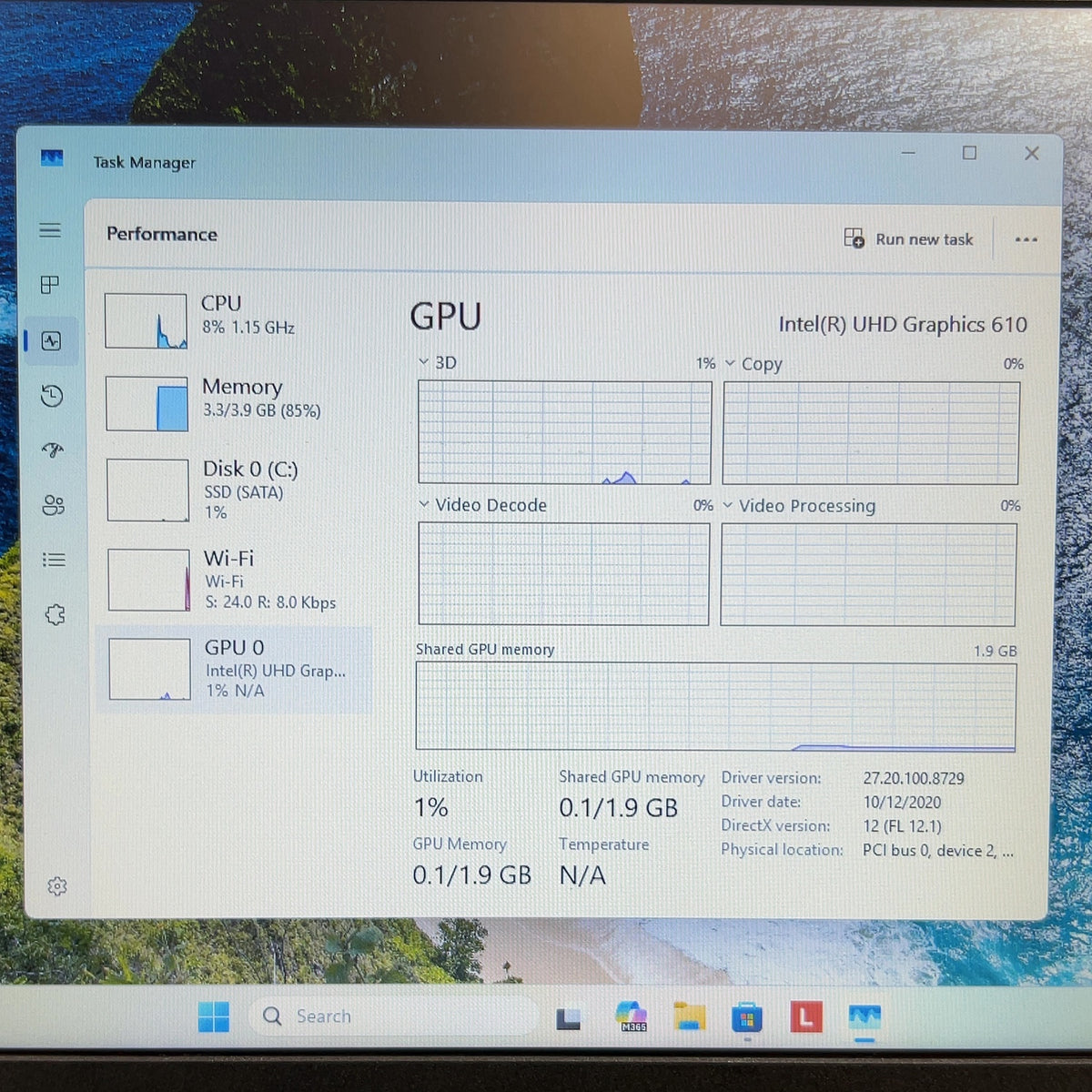Viewport: 1092px width, 1092px height.
Task: Click the Video Decode usage graph
Action: pos(563,573)
